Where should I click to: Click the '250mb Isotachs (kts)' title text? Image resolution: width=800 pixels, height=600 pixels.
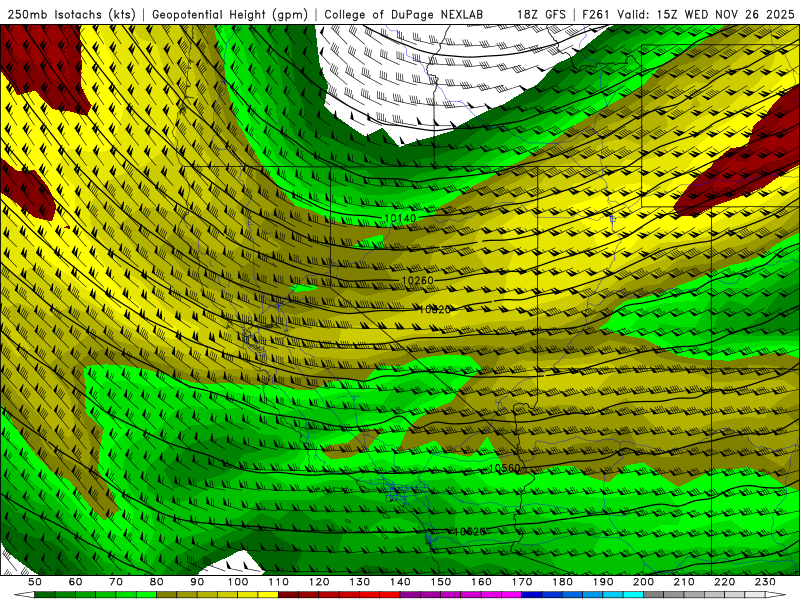click(x=71, y=15)
